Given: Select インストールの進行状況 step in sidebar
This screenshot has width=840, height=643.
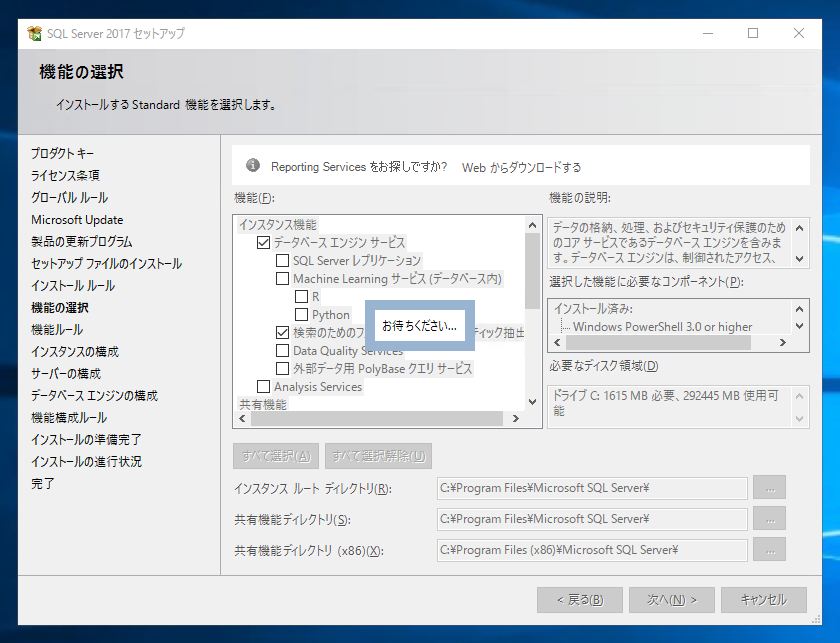Looking at the screenshot, I should pos(86,461).
